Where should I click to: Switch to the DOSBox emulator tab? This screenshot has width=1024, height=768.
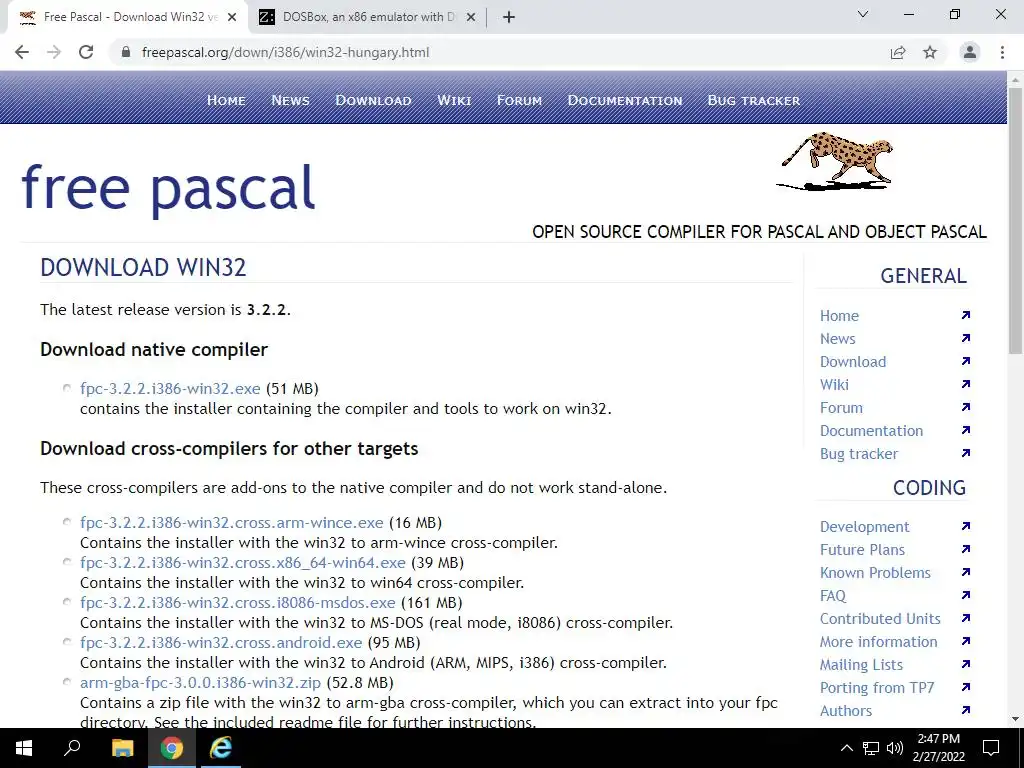pyautogui.click(x=368, y=18)
